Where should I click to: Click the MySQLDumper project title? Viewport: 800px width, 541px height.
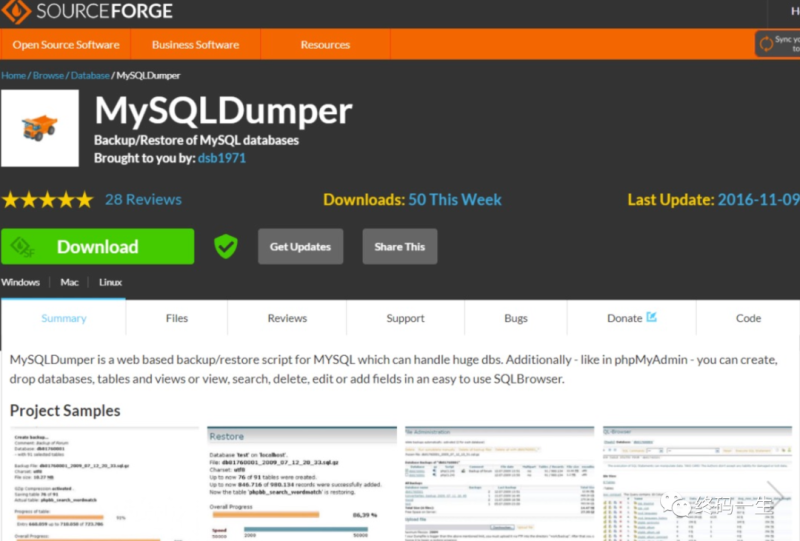point(223,111)
